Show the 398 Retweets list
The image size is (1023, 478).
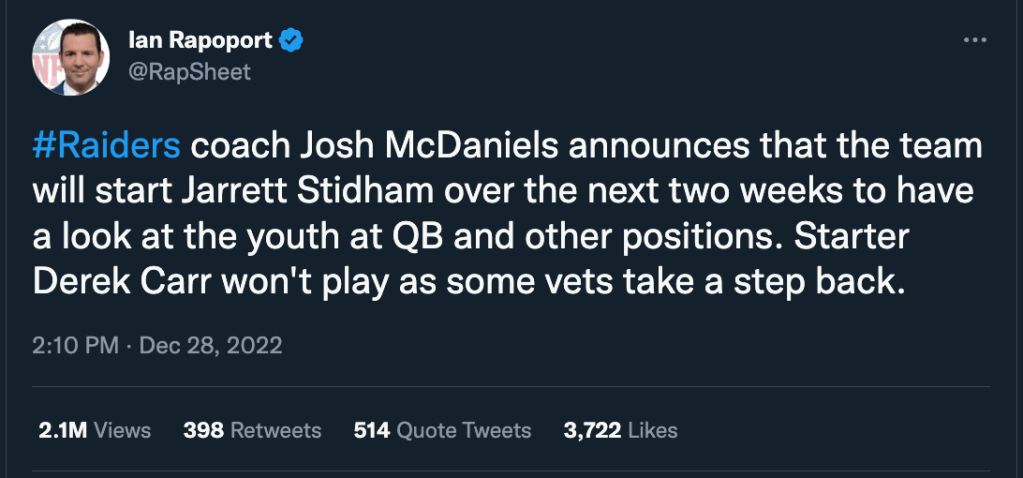click(x=252, y=430)
